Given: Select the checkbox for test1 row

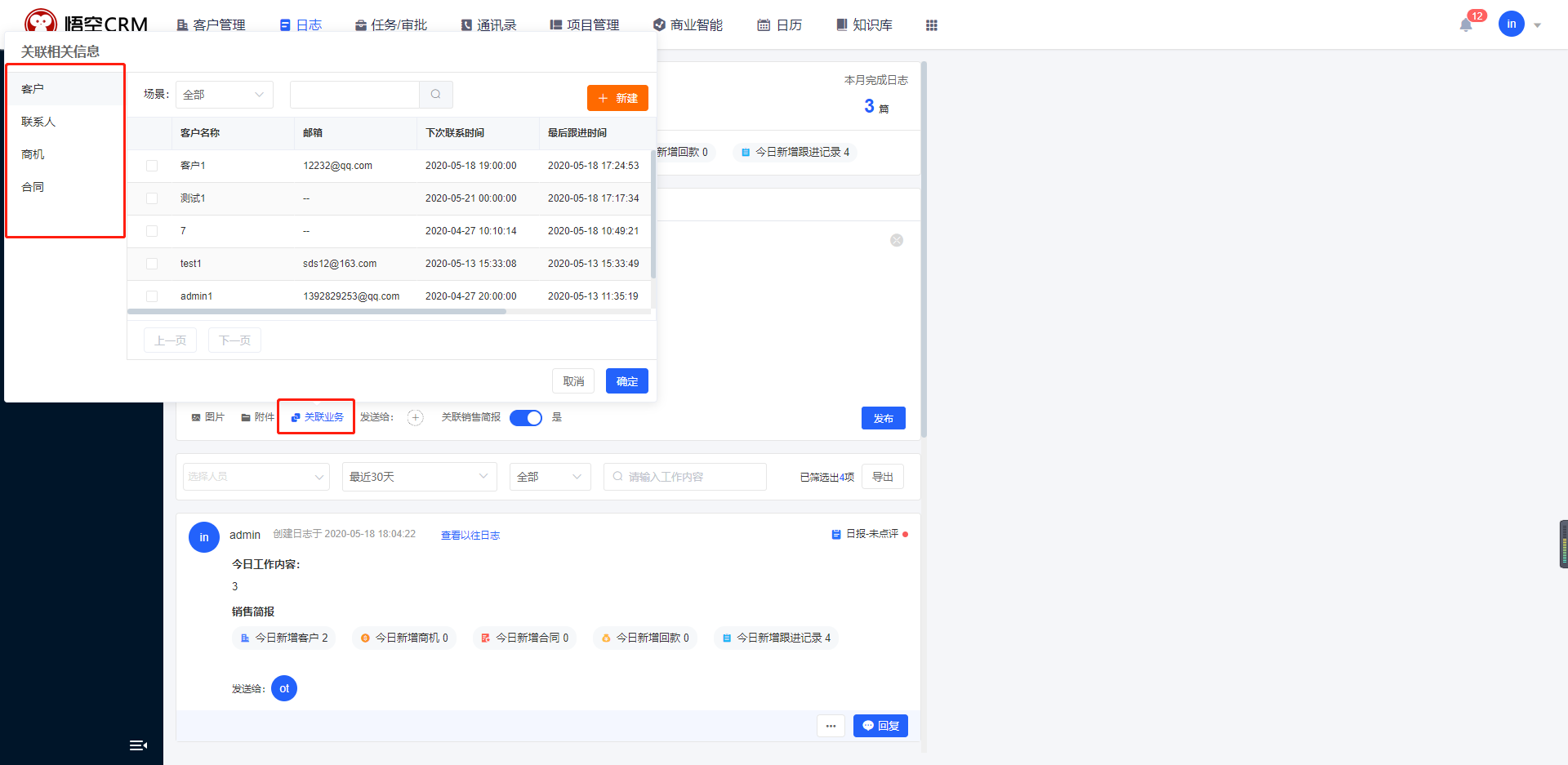Looking at the screenshot, I should point(152,264).
